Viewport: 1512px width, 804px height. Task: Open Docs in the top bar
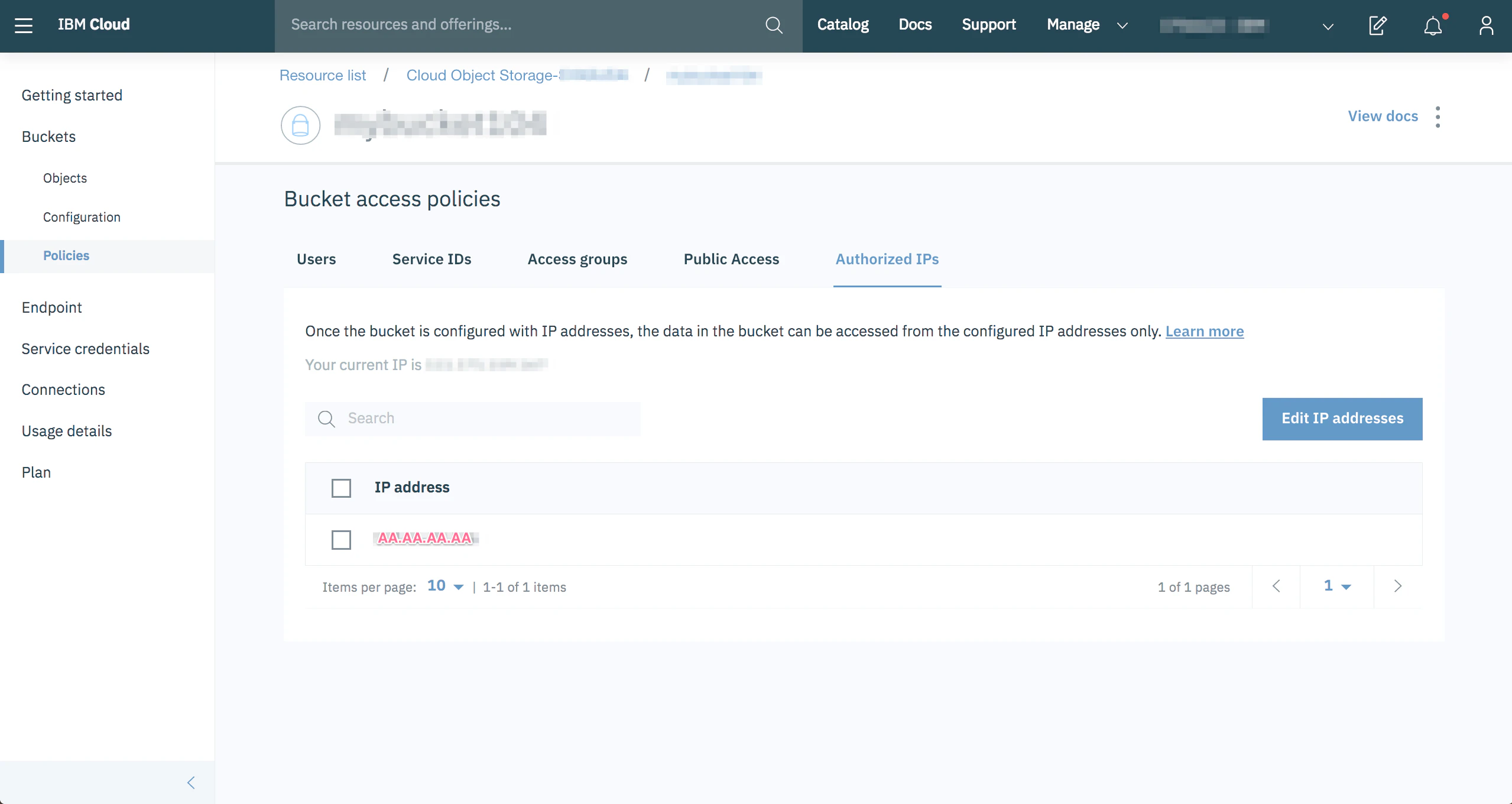(x=915, y=25)
